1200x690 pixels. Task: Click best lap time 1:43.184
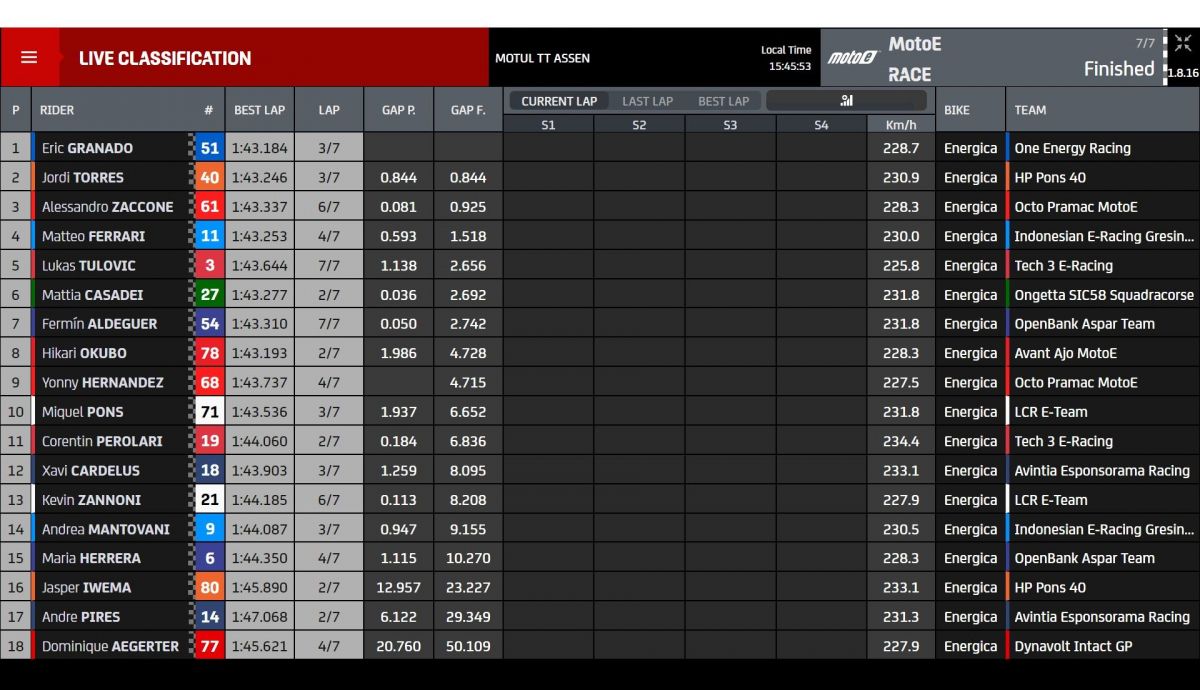point(259,148)
